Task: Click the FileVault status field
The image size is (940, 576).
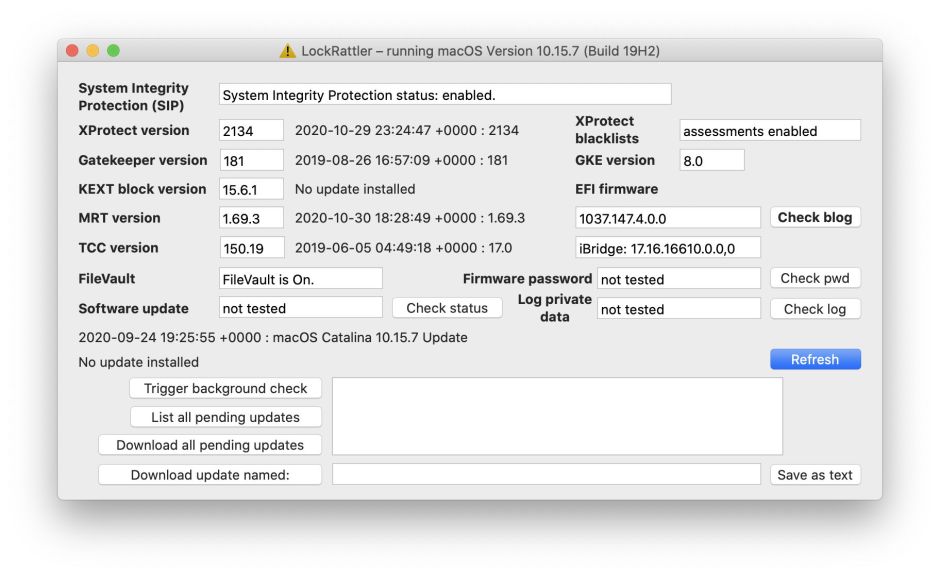Action: [300, 279]
